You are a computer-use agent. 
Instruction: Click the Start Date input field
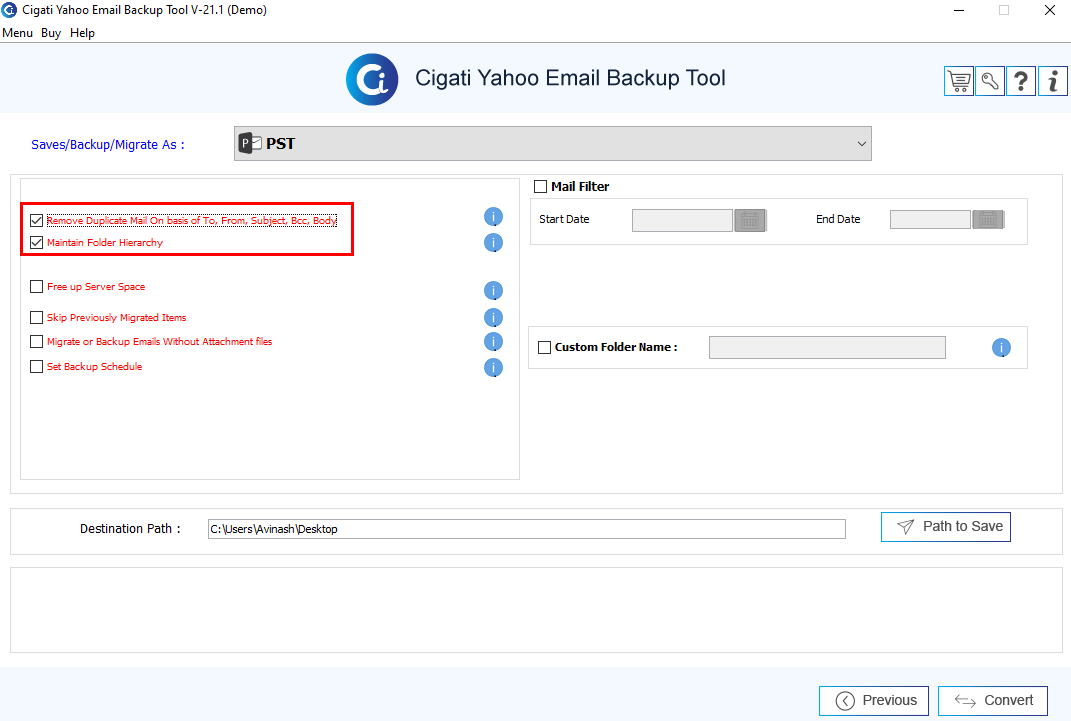pos(682,221)
